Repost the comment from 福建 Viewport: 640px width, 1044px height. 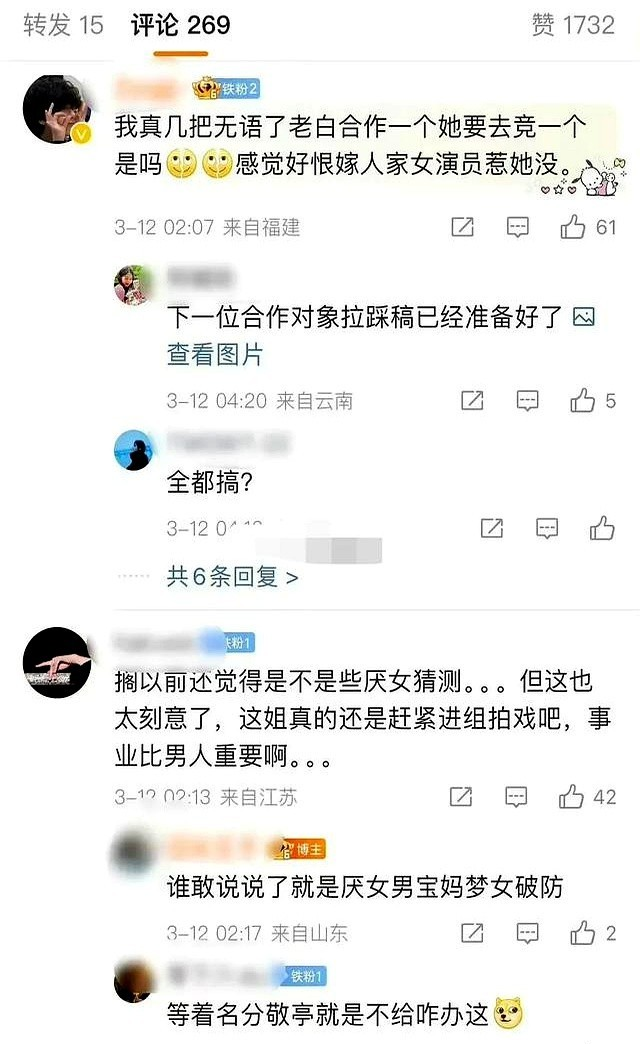(462, 227)
